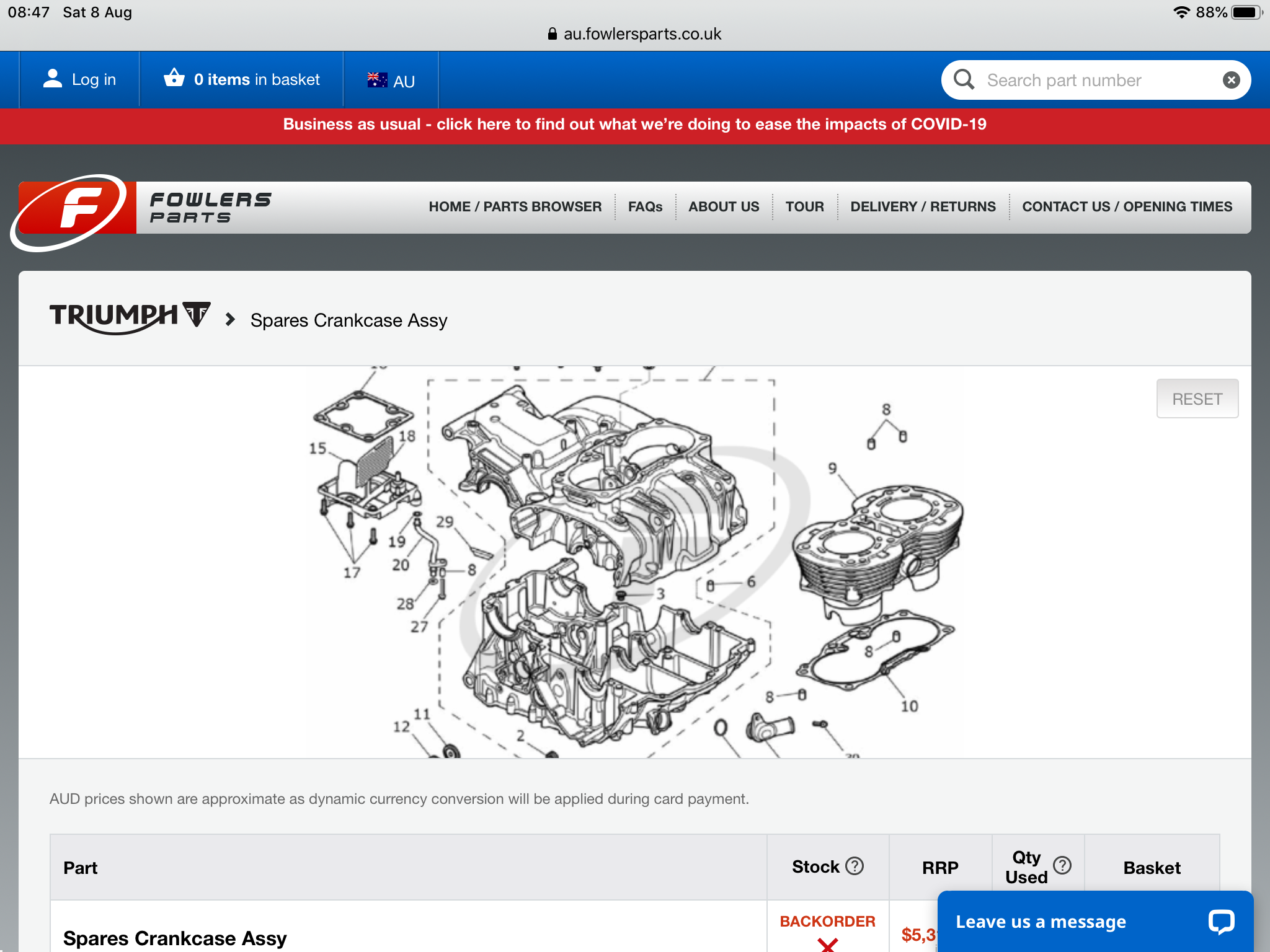Clear search with the X icon
This screenshot has width=1270, height=952.
(x=1231, y=80)
